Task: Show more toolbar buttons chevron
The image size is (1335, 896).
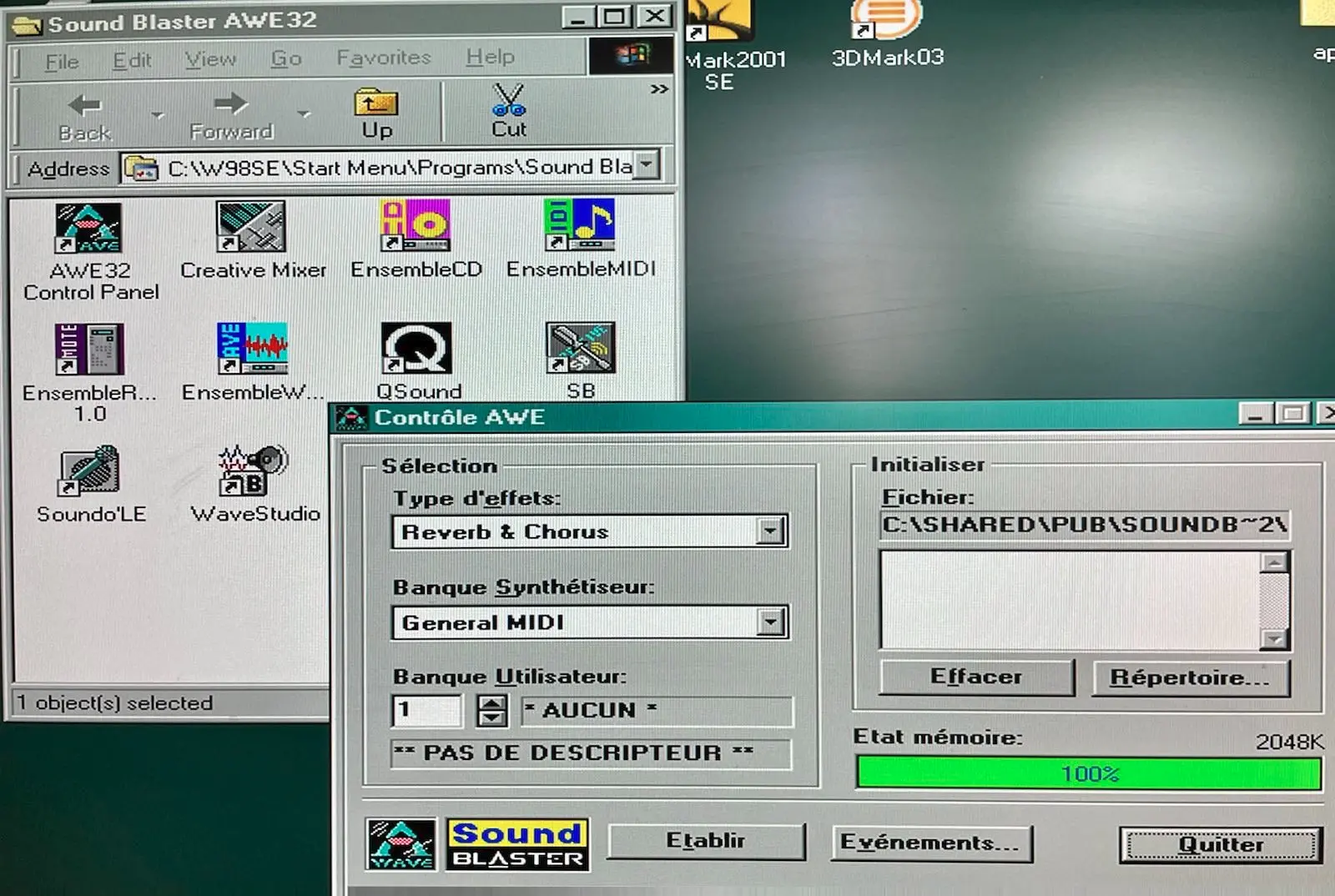Action: [659, 88]
